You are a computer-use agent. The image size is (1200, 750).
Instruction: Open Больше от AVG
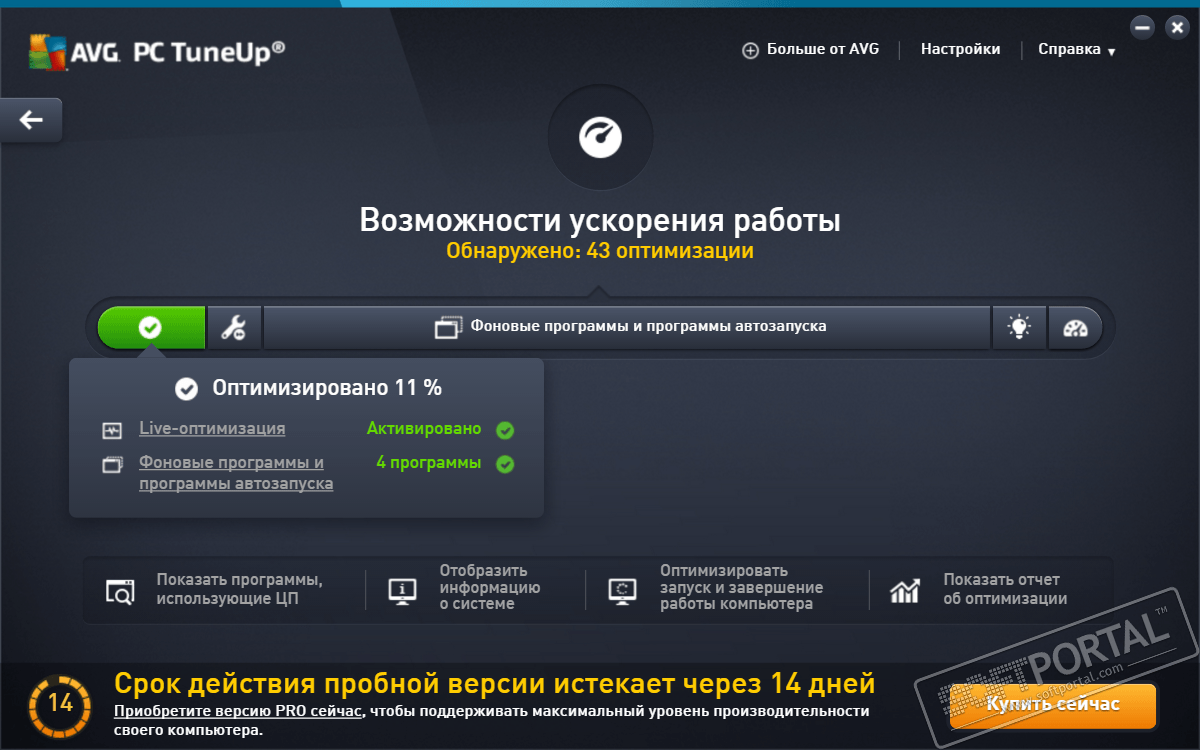(823, 49)
